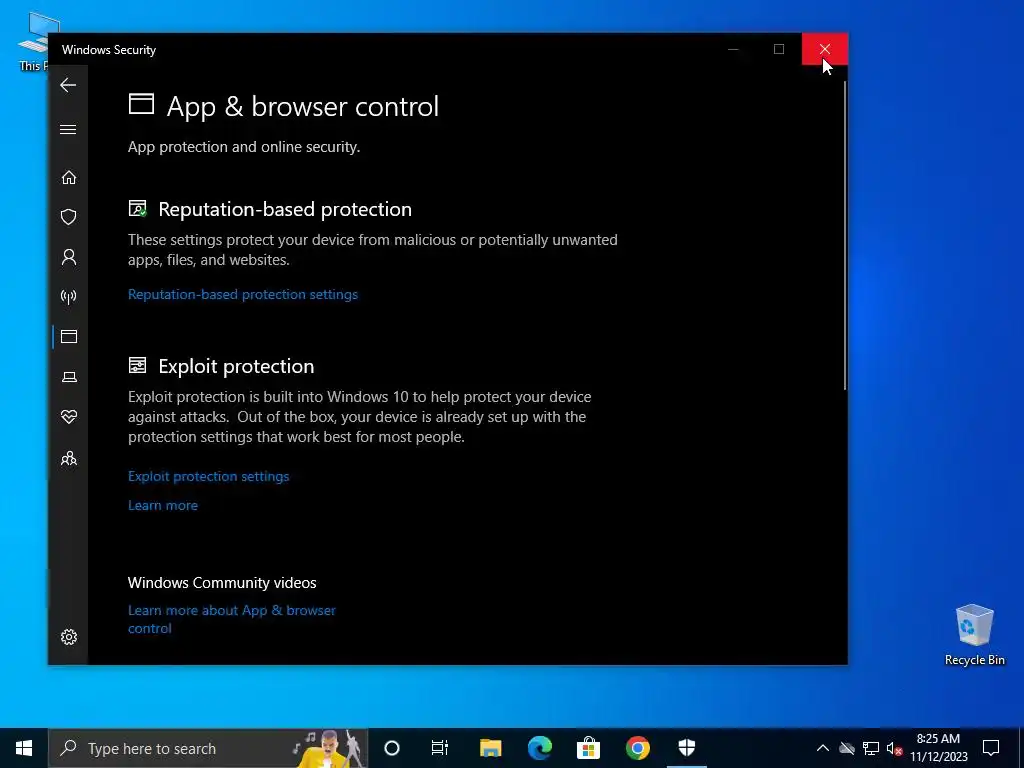Minimize the Windows Security window

click(x=733, y=49)
